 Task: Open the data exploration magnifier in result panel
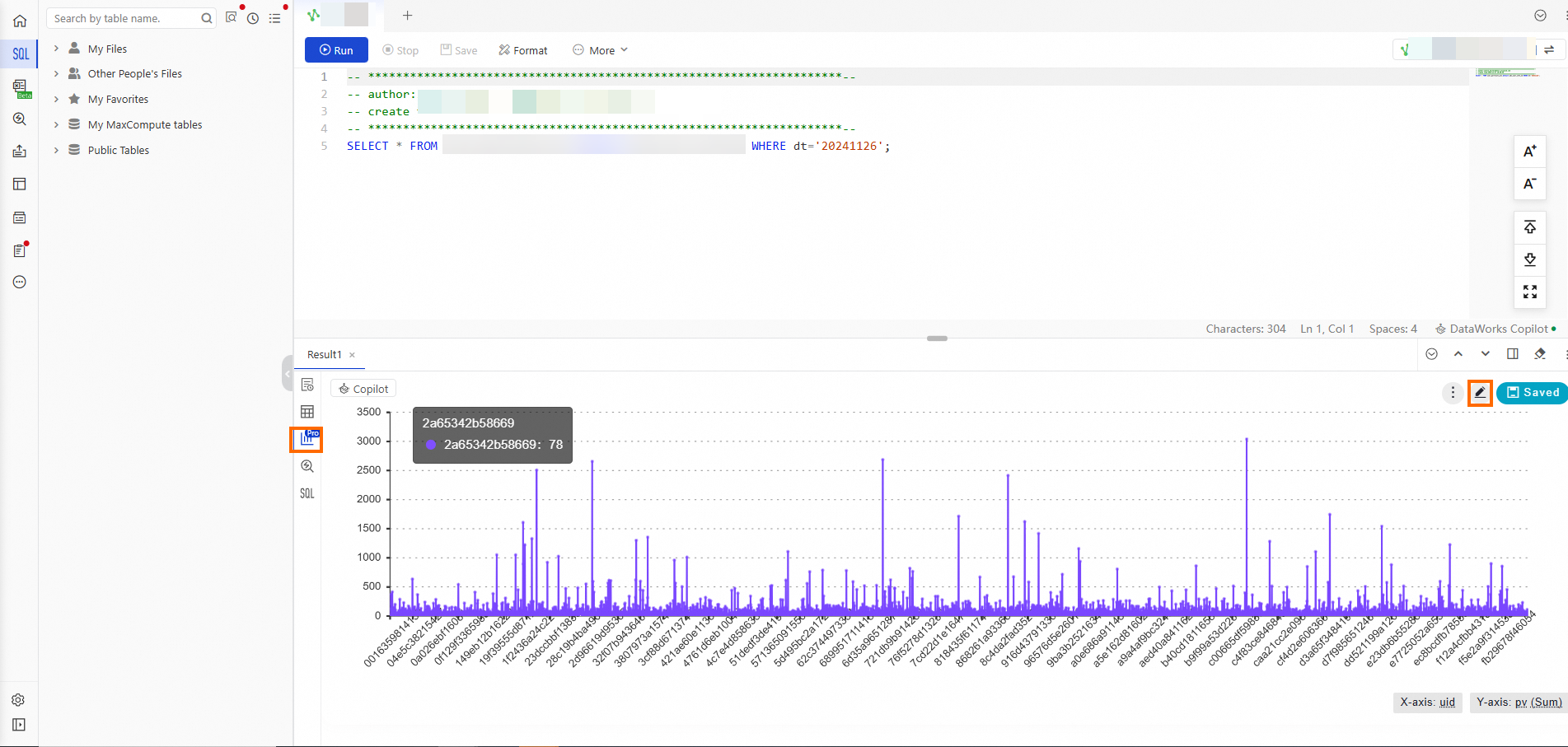(307, 466)
